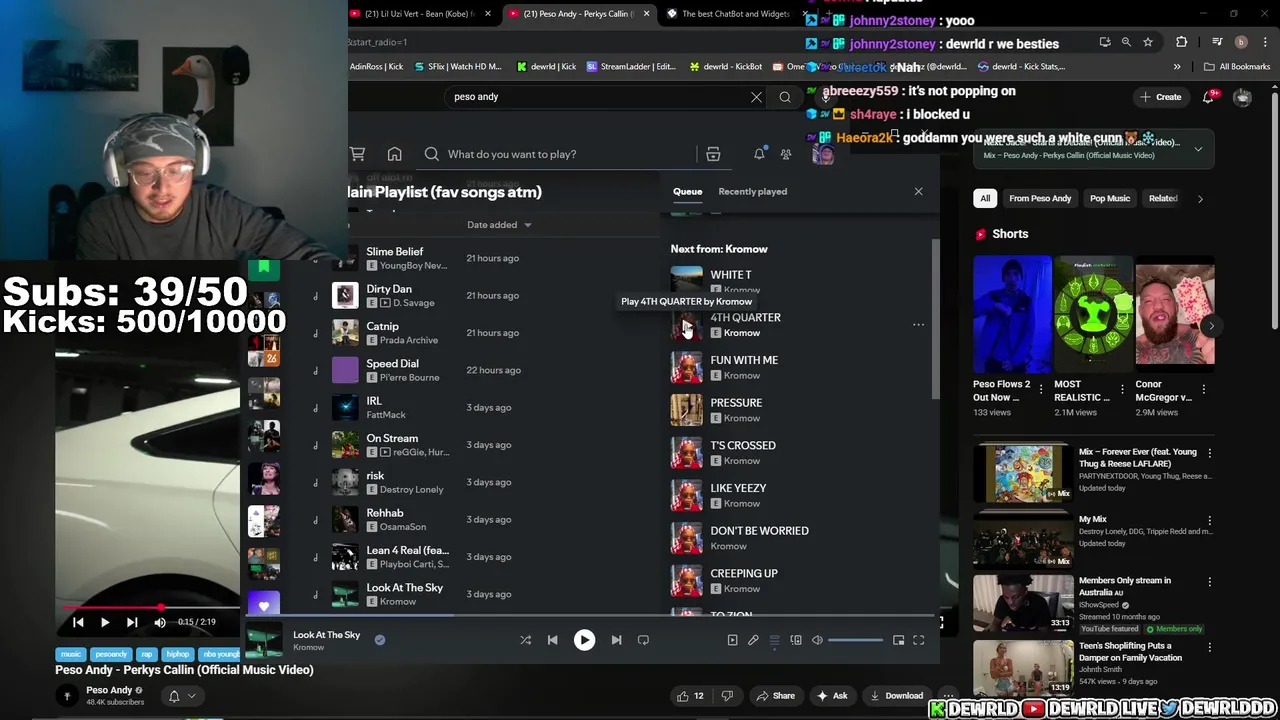Adjust the Spotify volume slider
The width and height of the screenshot is (1280, 720).
(x=855, y=640)
